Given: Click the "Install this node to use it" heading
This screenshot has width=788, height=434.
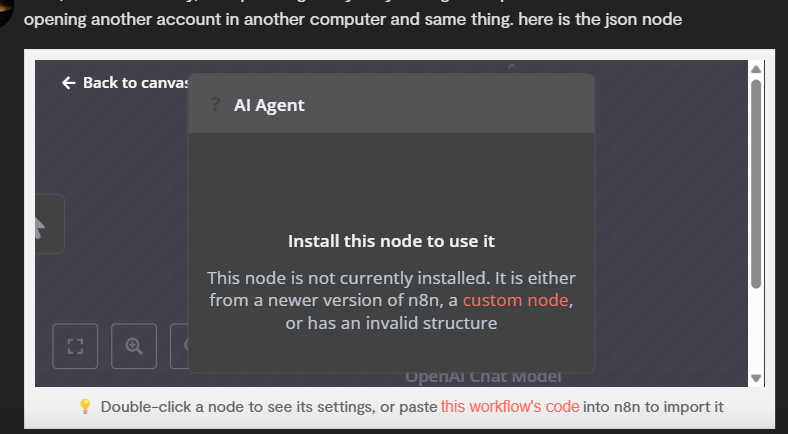Looking at the screenshot, I should (391, 241).
